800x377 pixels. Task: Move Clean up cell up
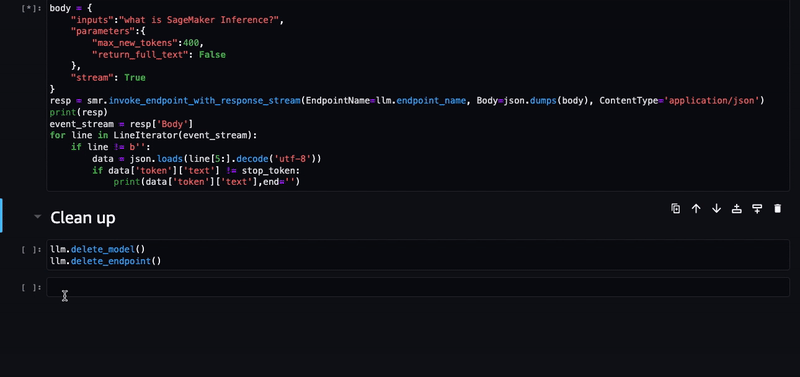(x=696, y=208)
